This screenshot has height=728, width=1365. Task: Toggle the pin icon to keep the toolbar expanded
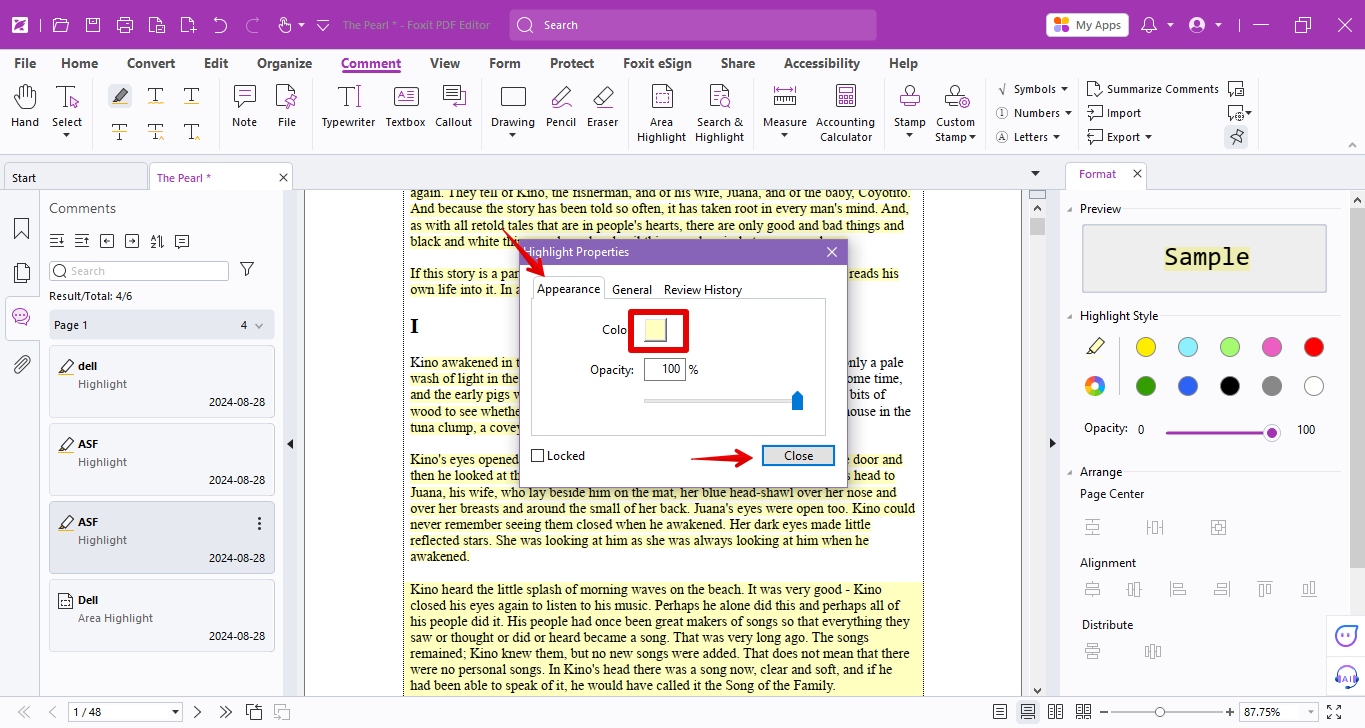click(x=1236, y=137)
